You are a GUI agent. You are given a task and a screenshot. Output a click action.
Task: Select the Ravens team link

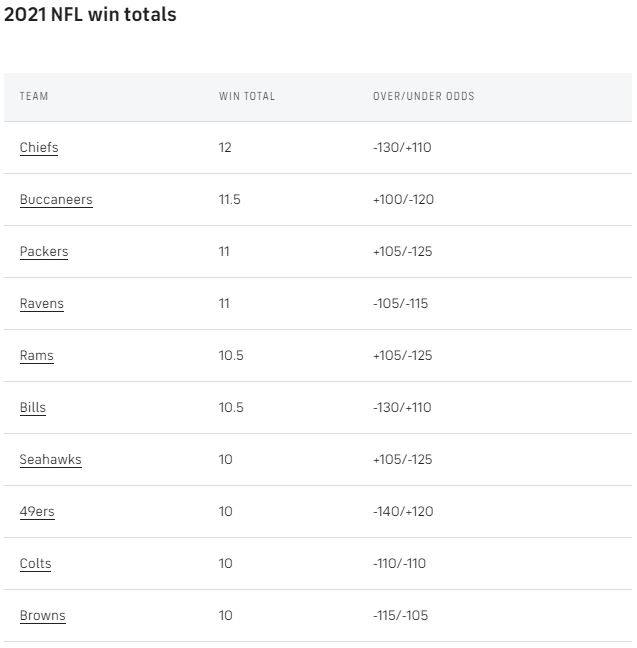click(41, 304)
